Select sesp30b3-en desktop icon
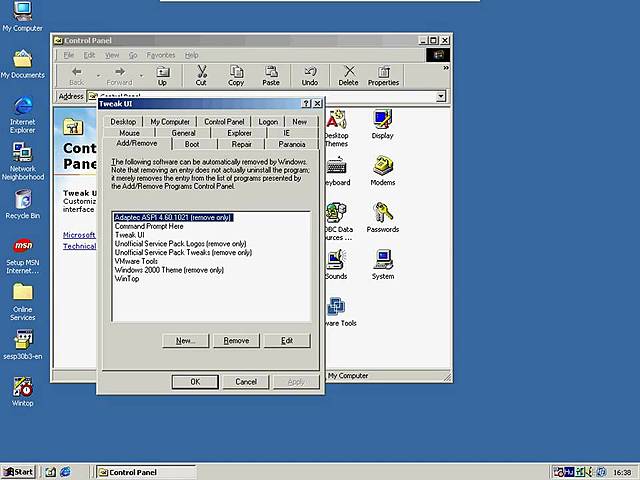The height and width of the screenshot is (480, 640). coord(22,345)
